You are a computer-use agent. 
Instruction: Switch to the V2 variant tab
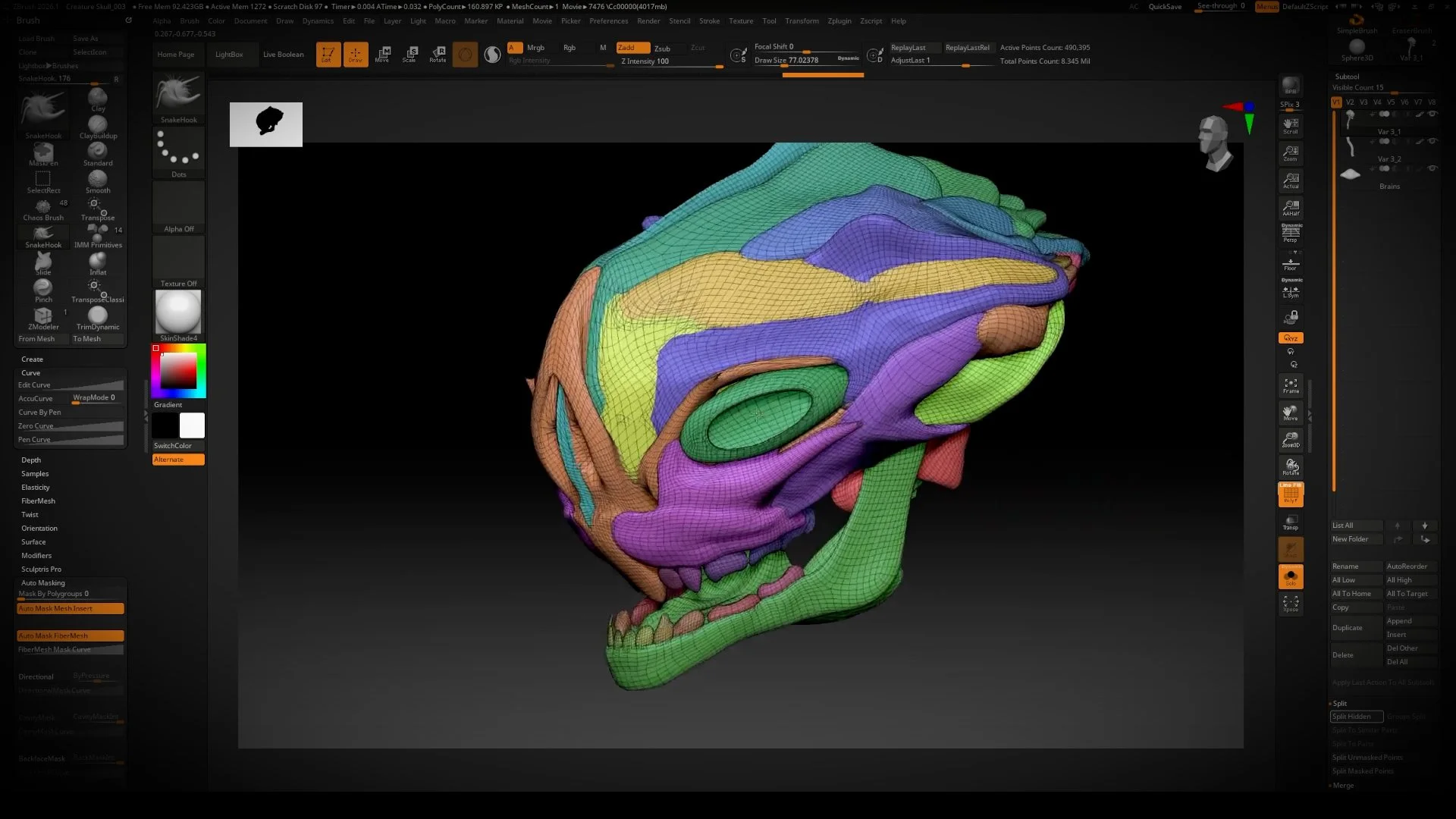[x=1351, y=101]
